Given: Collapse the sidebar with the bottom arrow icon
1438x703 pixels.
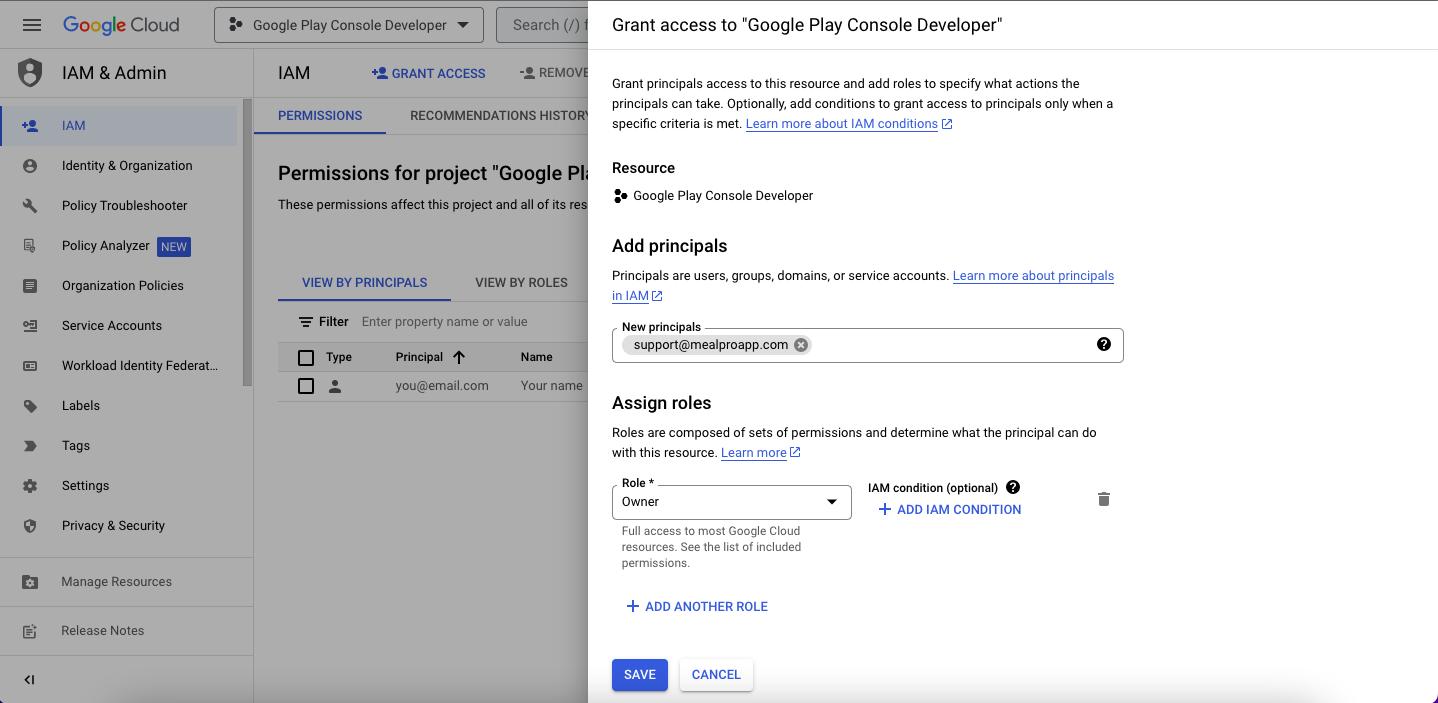Looking at the screenshot, I should click(x=29, y=680).
